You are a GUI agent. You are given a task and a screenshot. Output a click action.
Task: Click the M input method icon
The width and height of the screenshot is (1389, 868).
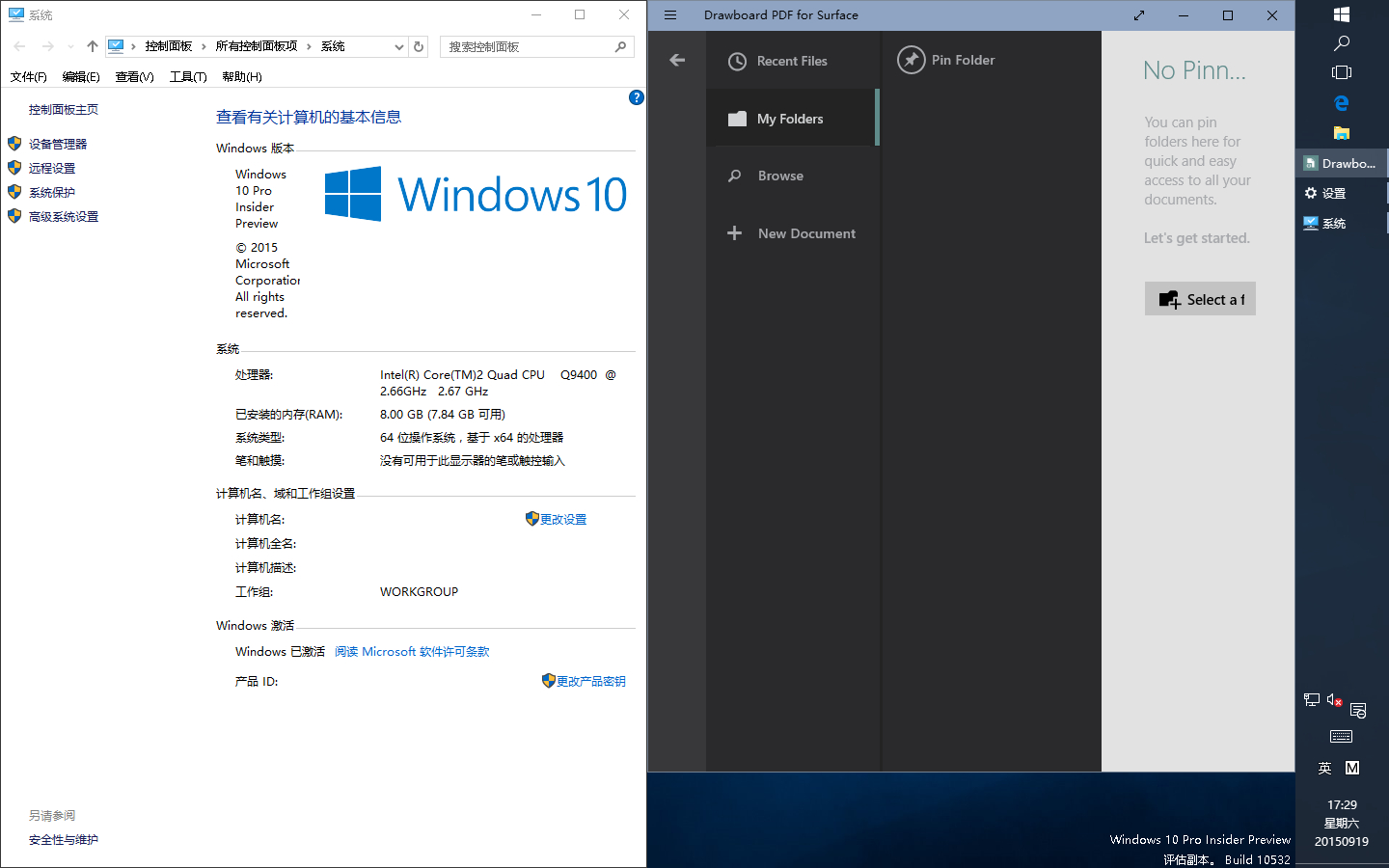[x=1352, y=769]
